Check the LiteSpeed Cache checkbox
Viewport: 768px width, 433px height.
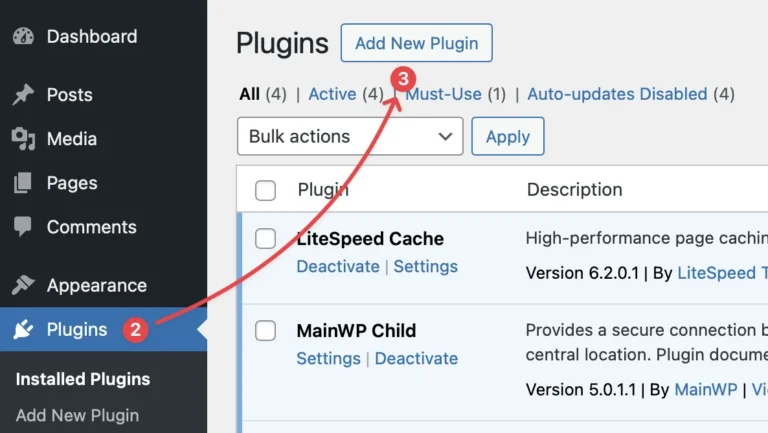265,239
